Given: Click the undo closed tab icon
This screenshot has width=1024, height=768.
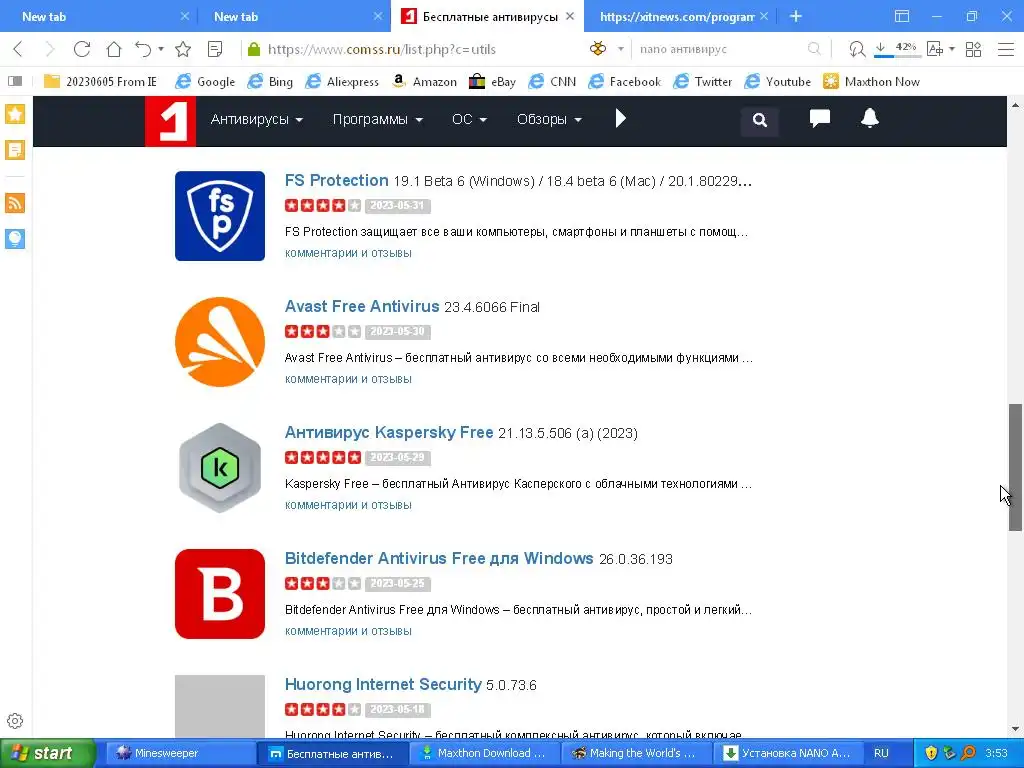Looking at the screenshot, I should click(143, 49).
